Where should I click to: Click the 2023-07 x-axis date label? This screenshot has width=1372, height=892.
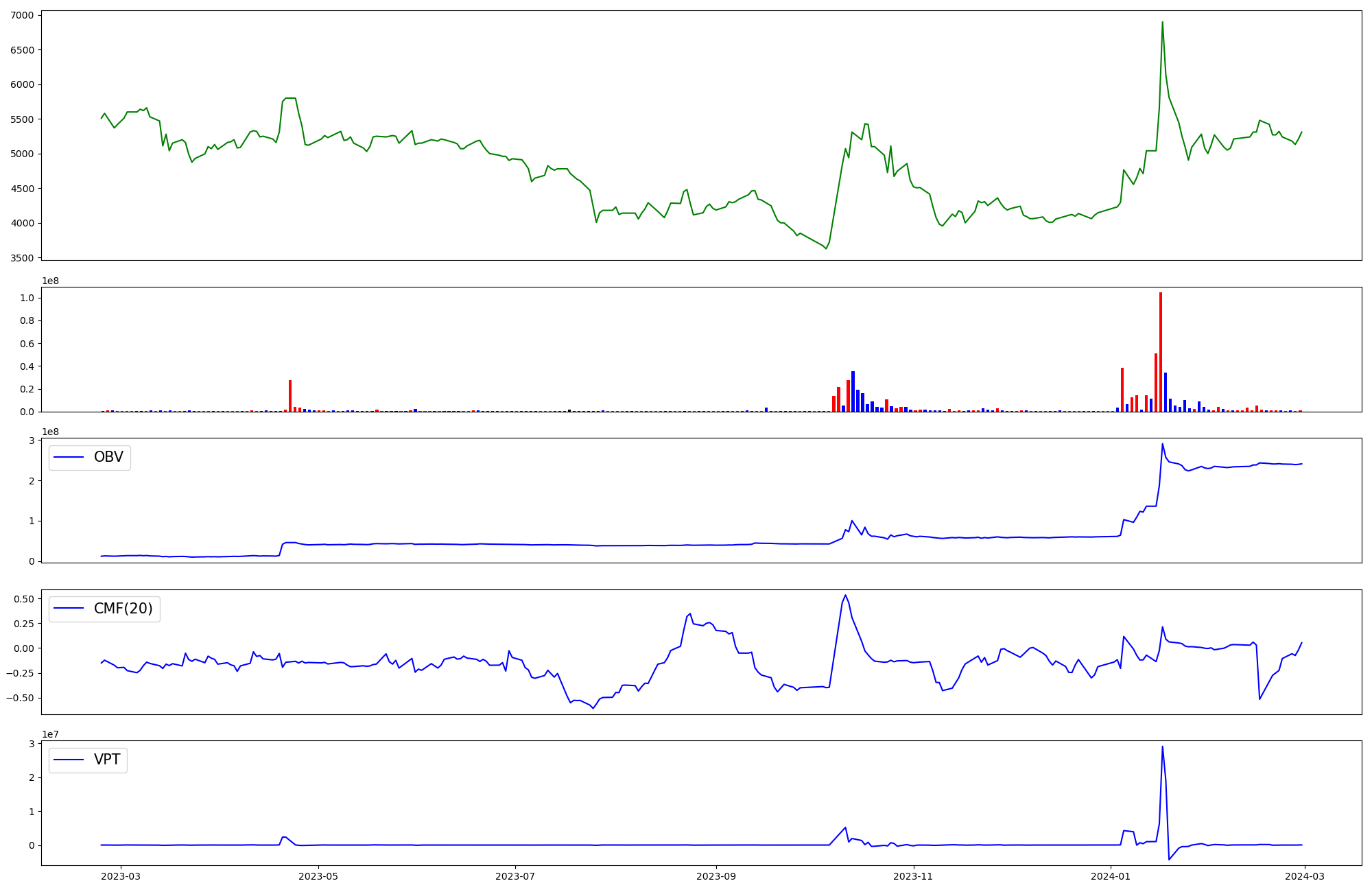point(515,876)
